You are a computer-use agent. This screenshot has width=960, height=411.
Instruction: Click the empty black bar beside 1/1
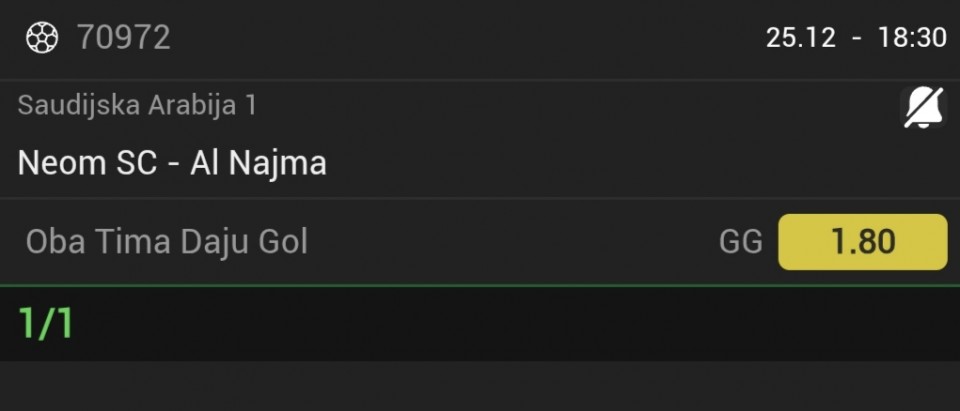[x=500, y=324]
